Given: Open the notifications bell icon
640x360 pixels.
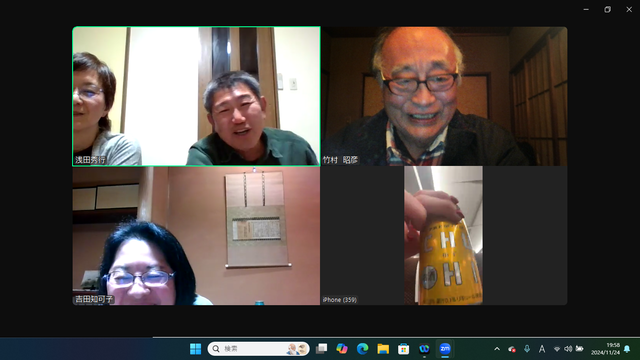Looking at the screenshot, I should click(627, 349).
